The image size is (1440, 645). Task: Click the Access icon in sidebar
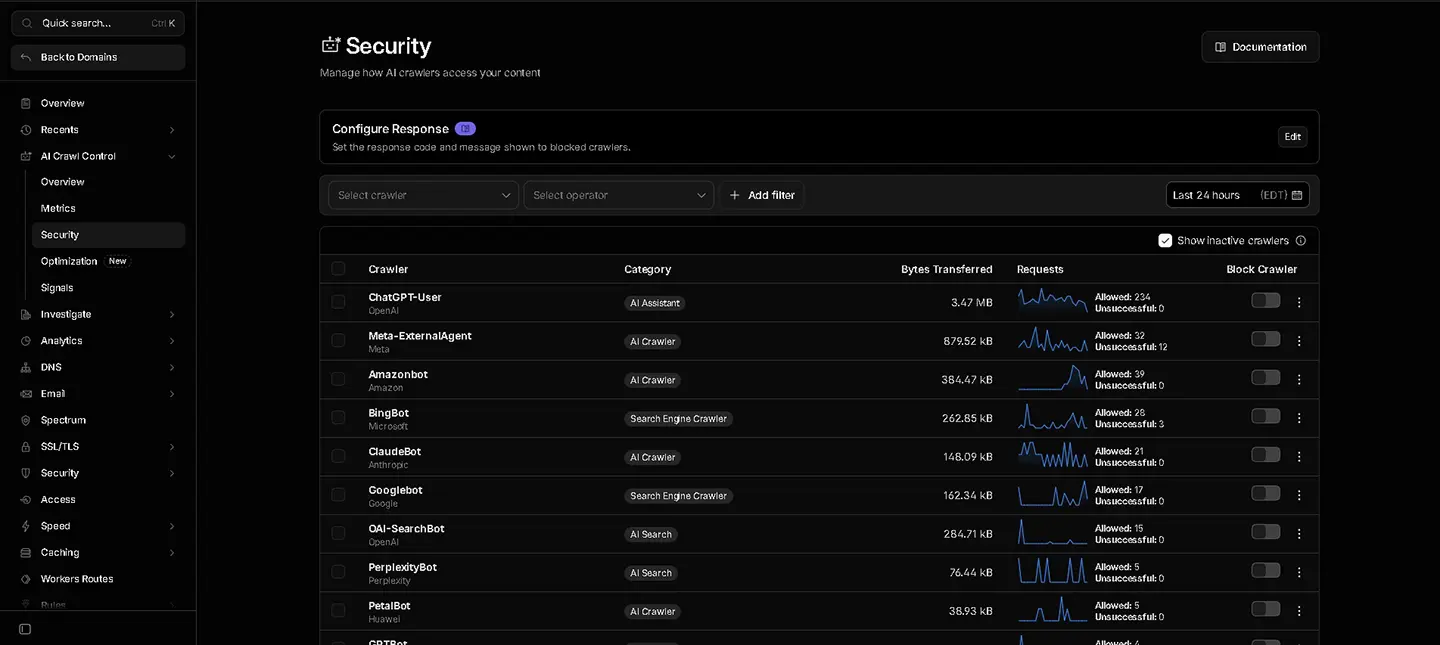(x=26, y=500)
